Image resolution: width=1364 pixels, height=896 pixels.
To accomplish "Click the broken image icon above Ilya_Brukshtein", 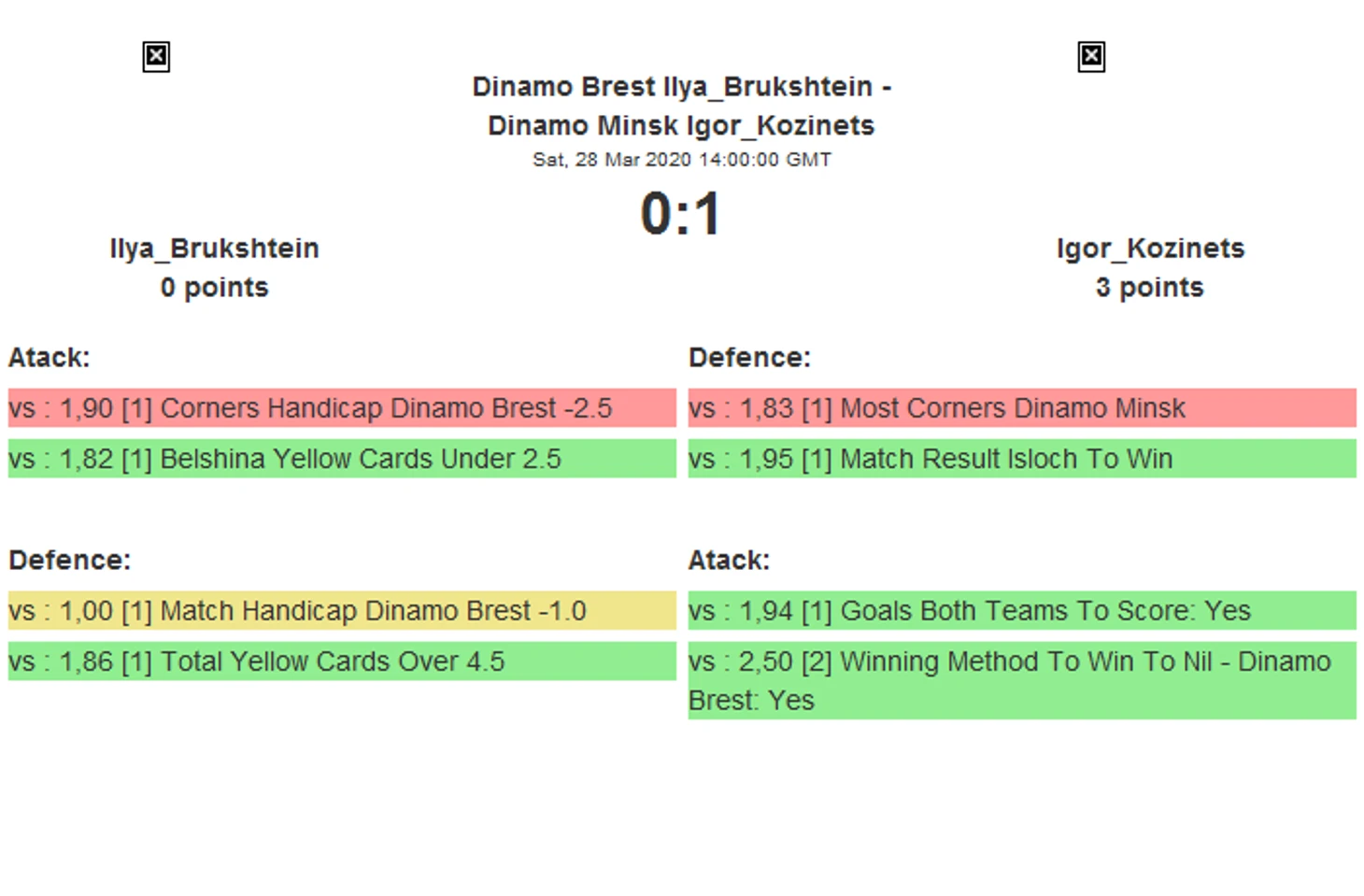I will click(156, 57).
